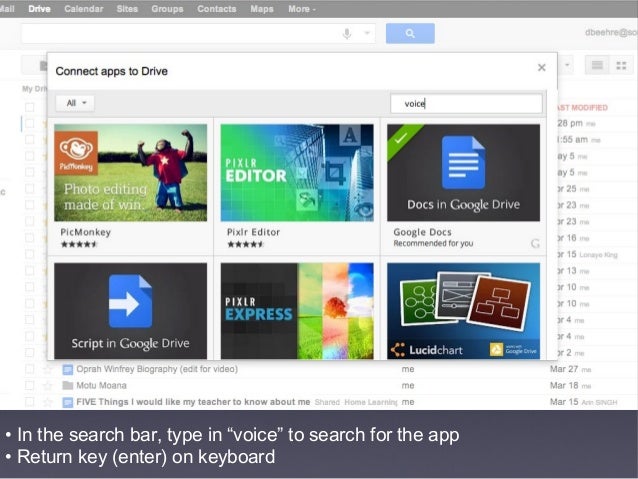The width and height of the screenshot is (638, 479).
Task: Click the Oprah Winfrey document file icon
Action: [68, 370]
